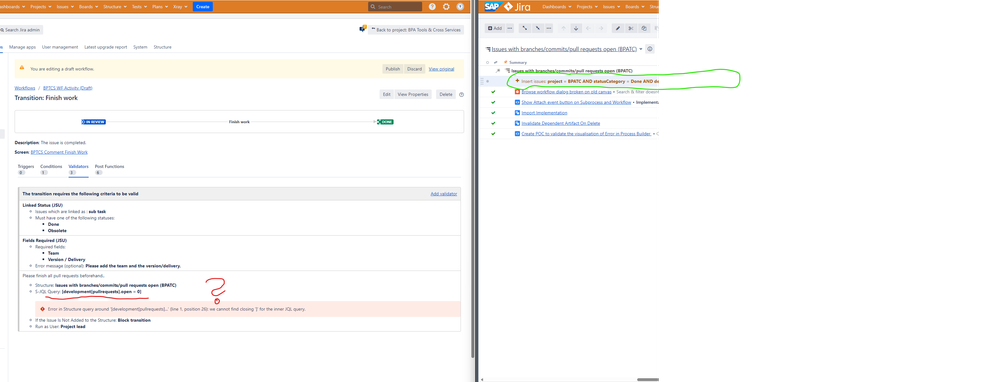Click the collapse all icon in Structure toolbar
Image resolution: width=998 pixels, height=382 pixels.
tap(537, 28)
